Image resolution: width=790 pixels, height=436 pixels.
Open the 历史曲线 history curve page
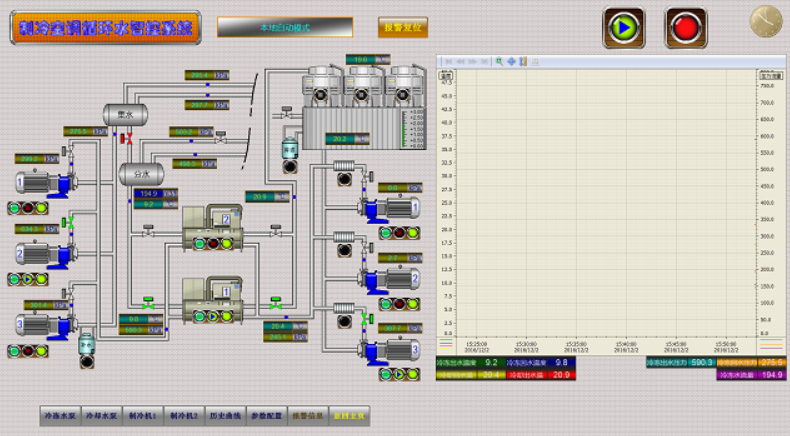pyautogui.click(x=221, y=414)
